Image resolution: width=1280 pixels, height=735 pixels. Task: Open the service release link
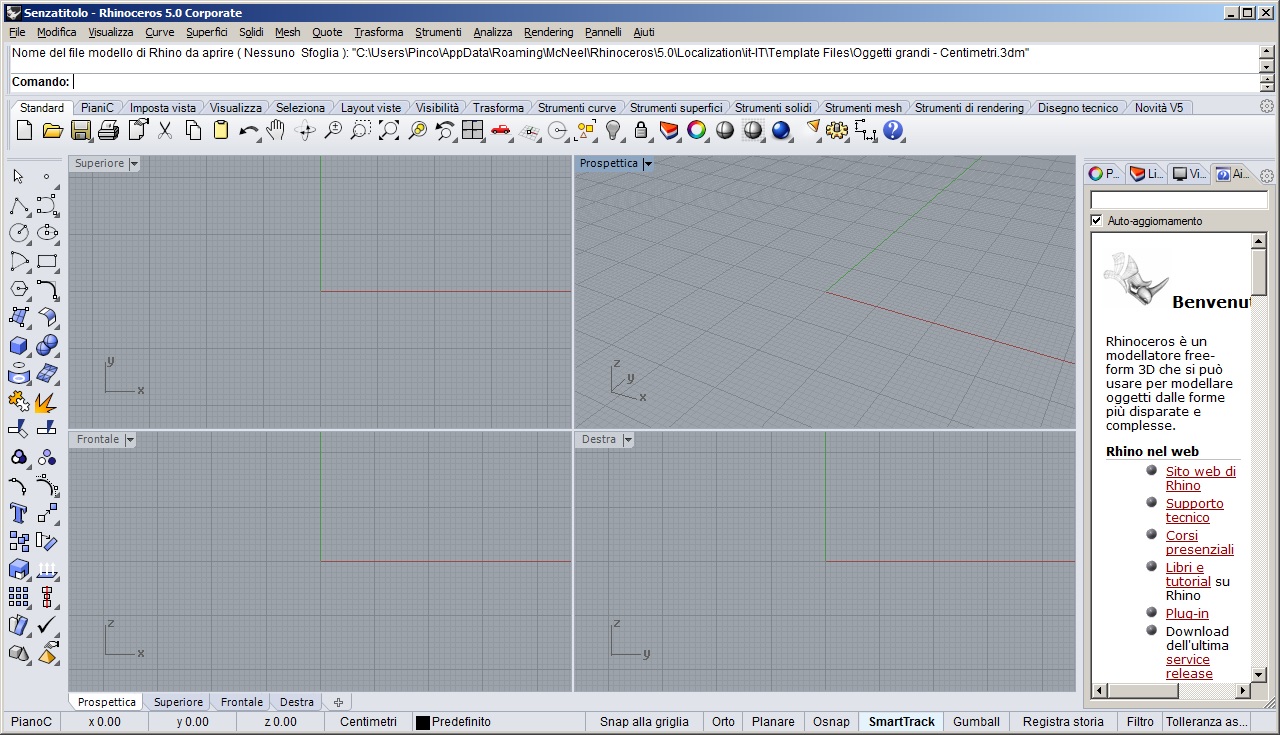1189,666
